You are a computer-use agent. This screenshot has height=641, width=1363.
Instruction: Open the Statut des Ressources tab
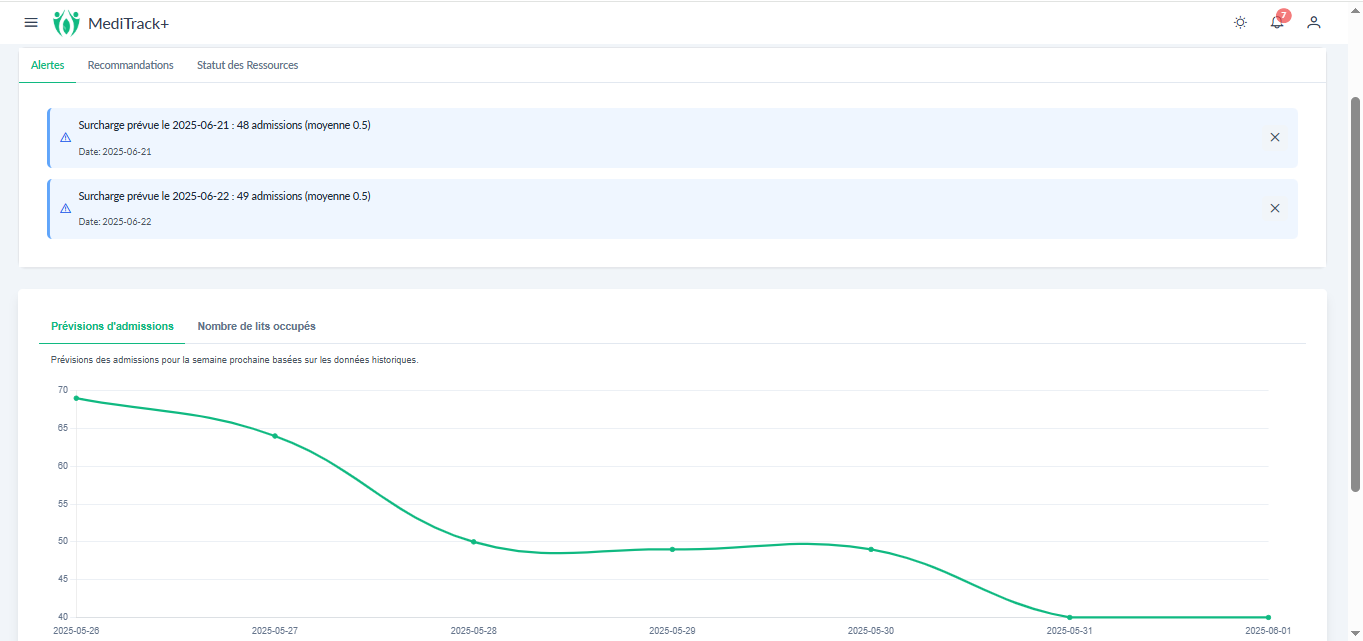248,65
